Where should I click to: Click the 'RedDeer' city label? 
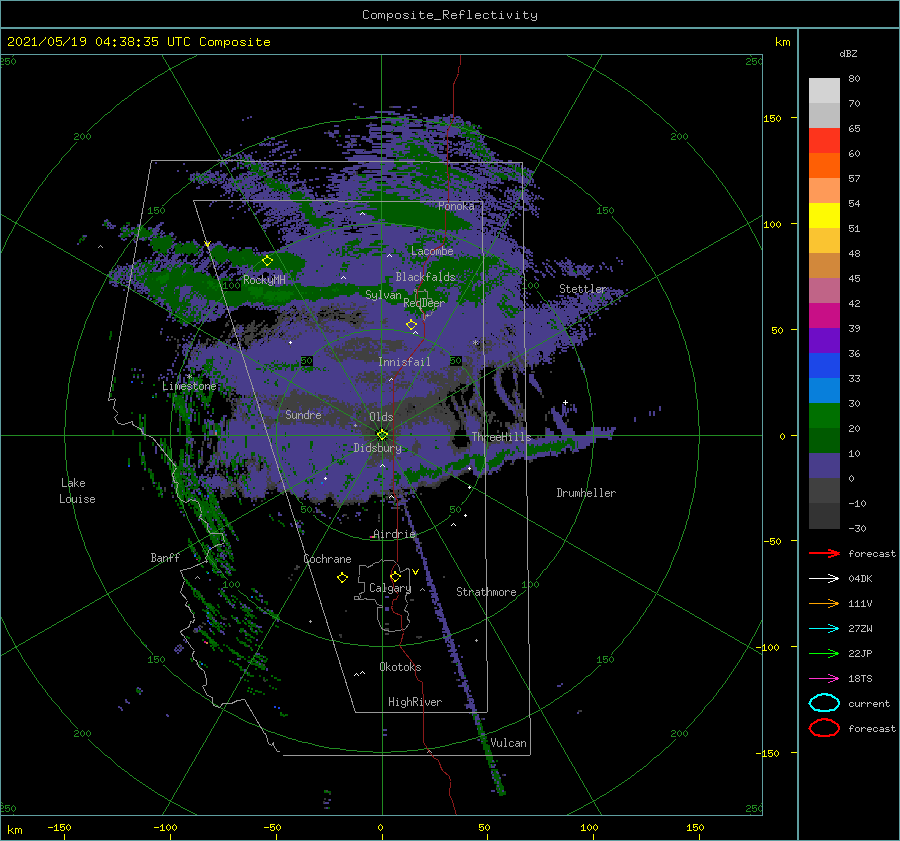point(424,303)
